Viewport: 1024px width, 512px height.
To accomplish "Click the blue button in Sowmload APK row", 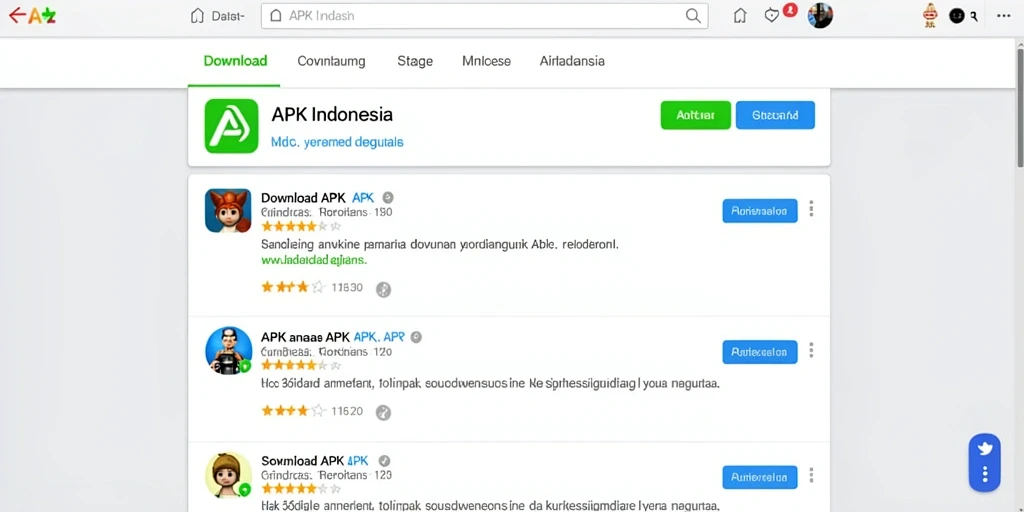I will [x=760, y=477].
